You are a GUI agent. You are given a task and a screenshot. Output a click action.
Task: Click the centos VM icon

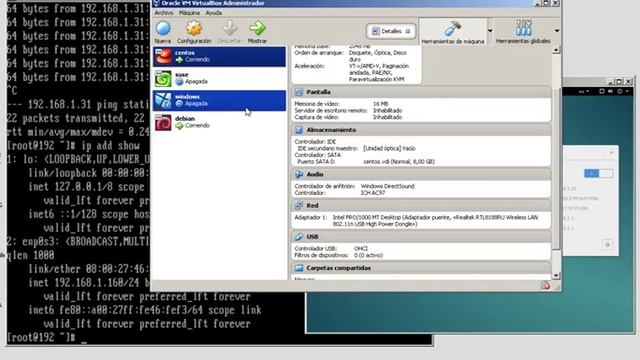pos(163,56)
